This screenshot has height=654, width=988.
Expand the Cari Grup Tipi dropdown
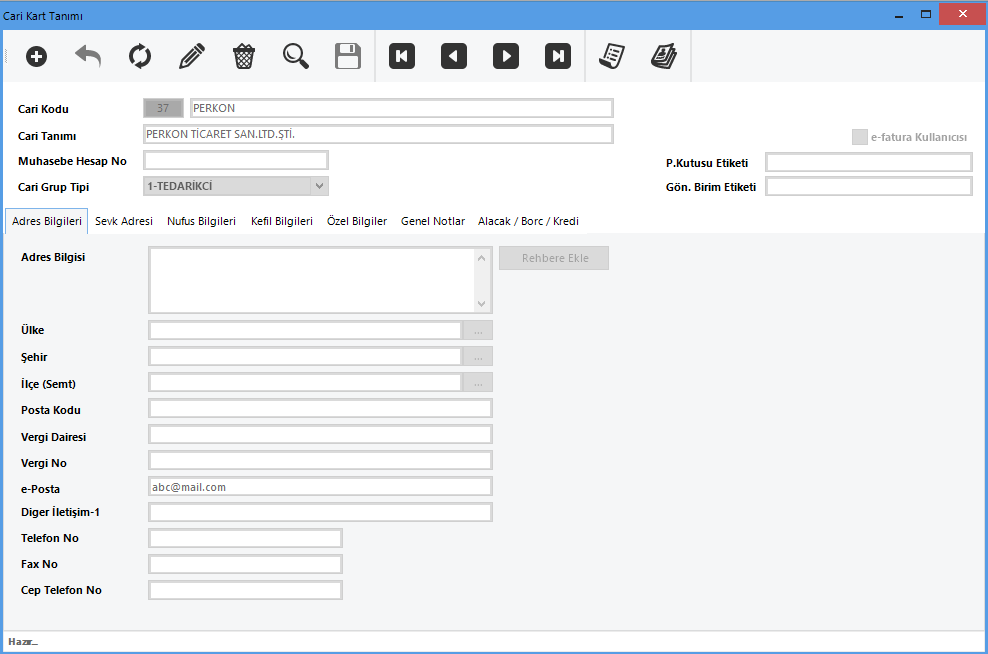click(319, 185)
